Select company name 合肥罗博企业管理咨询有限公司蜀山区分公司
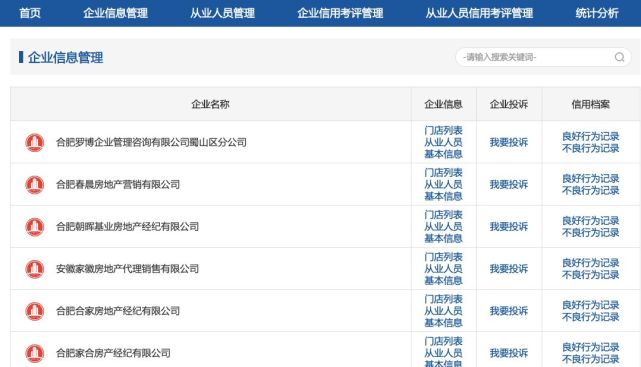The width and height of the screenshot is (641, 367). click(151, 142)
